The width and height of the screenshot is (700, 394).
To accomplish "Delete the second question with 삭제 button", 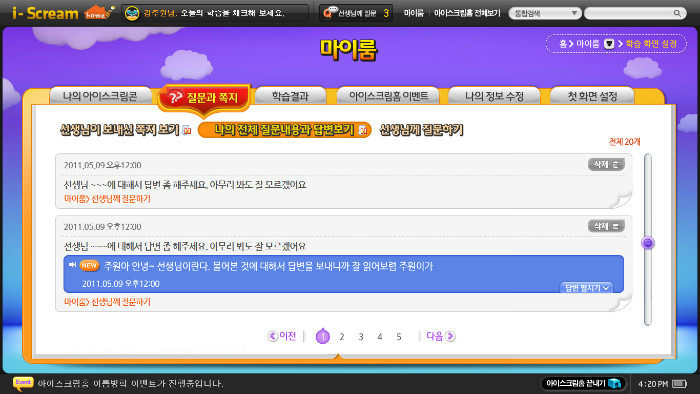I will point(606,226).
